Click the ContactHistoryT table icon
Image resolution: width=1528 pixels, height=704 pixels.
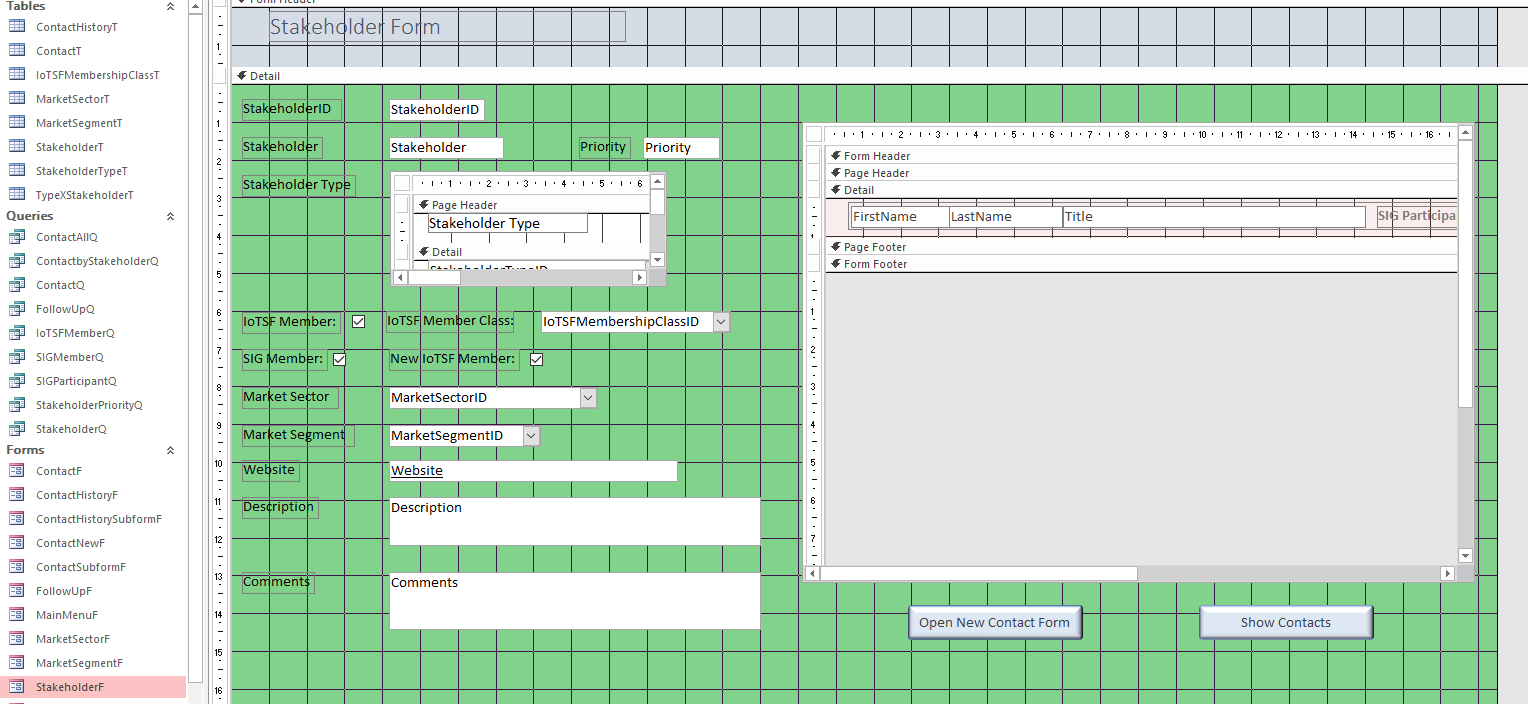click(17, 26)
